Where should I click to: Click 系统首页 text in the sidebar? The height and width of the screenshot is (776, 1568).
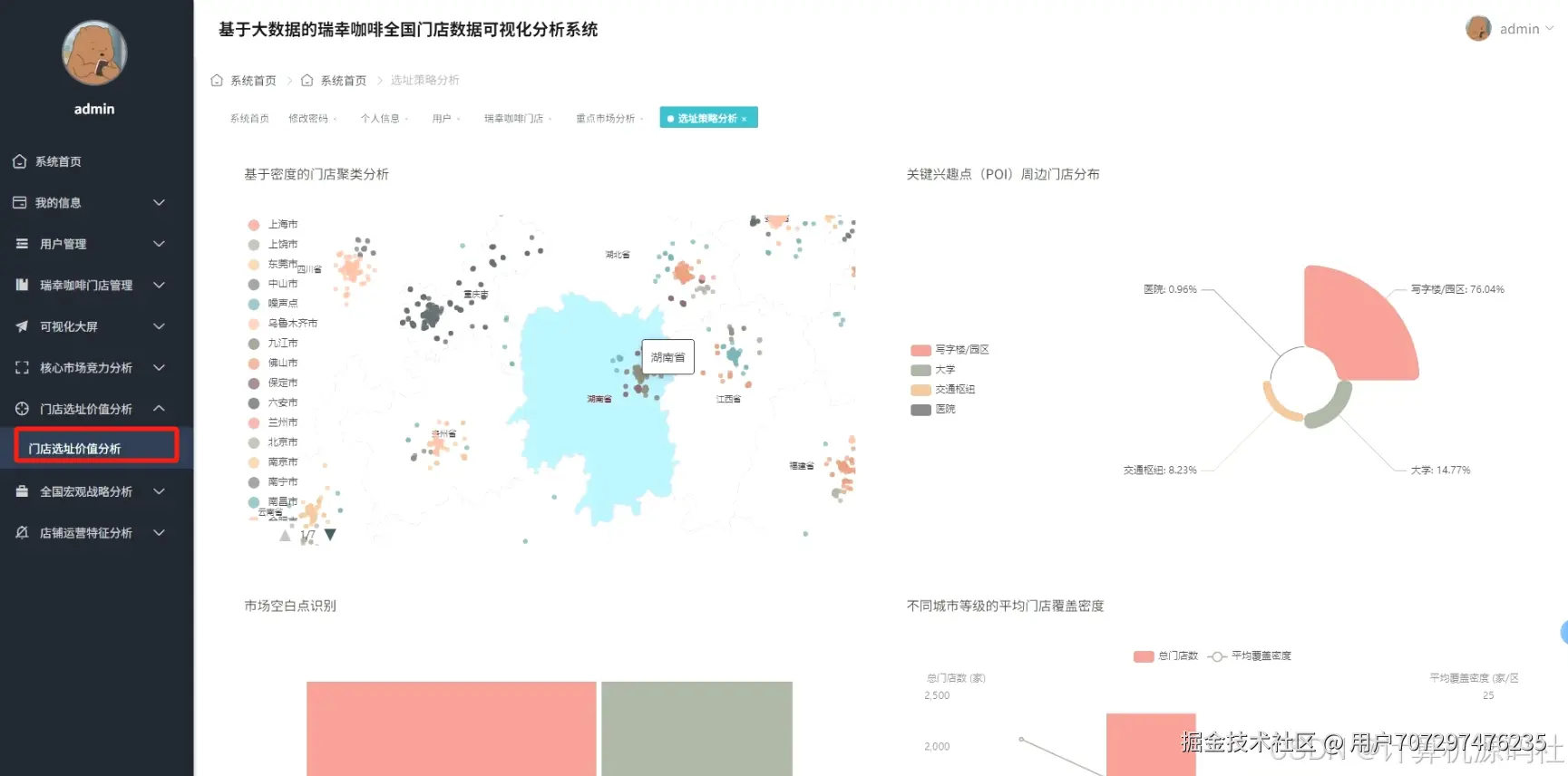click(x=58, y=161)
